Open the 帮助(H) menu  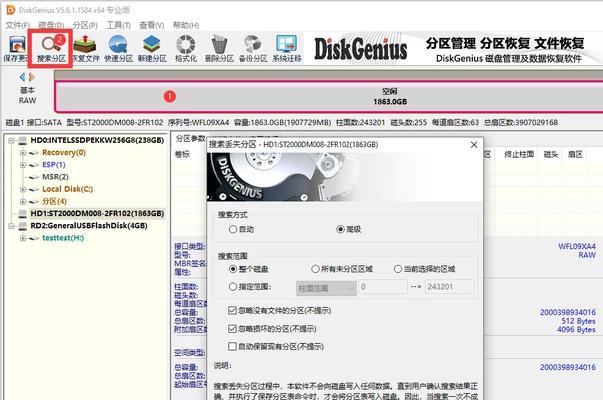coord(186,25)
